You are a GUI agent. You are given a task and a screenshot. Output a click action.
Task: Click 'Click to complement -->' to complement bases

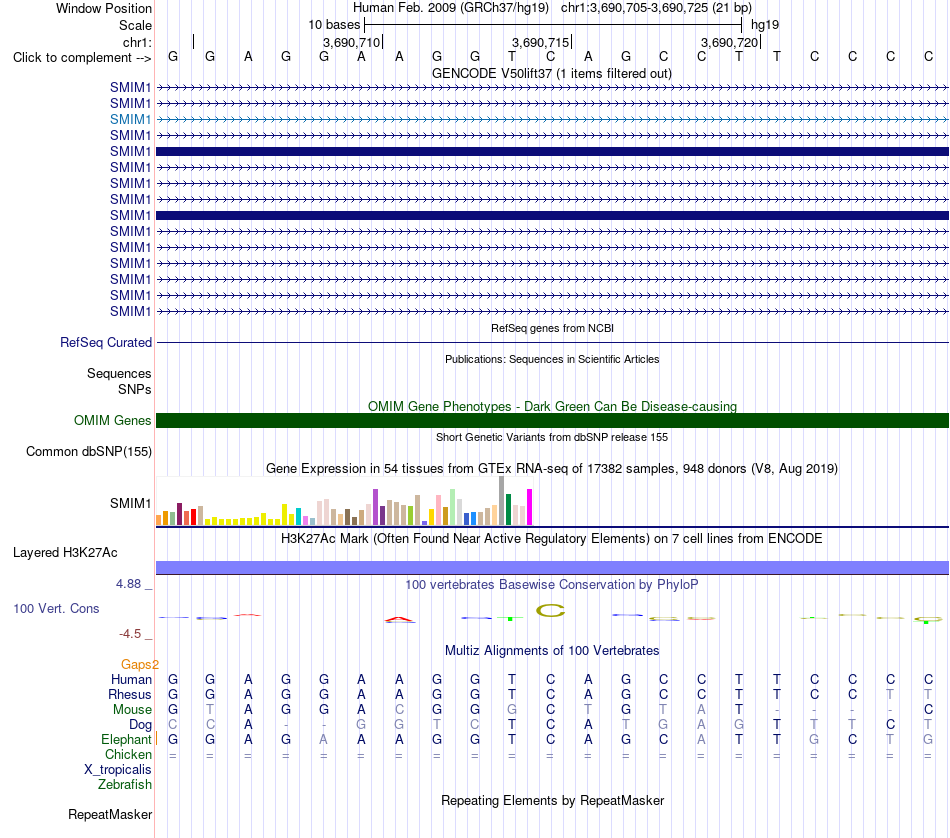[82, 58]
